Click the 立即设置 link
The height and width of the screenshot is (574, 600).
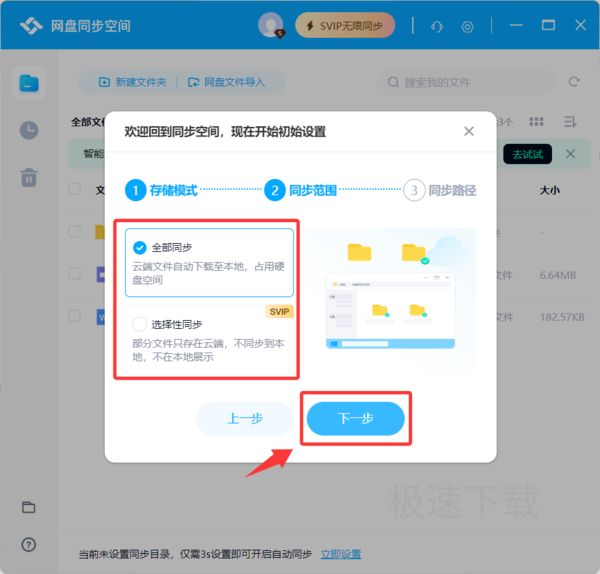pos(341,554)
